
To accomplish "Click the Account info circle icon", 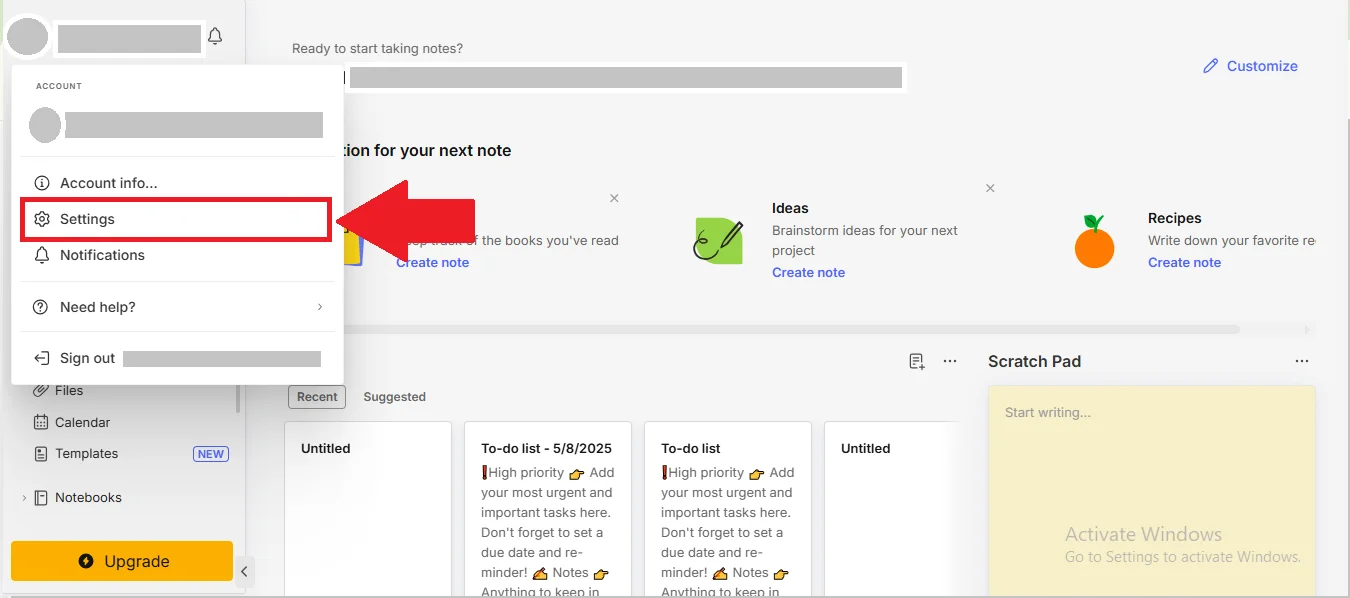I will (42, 183).
